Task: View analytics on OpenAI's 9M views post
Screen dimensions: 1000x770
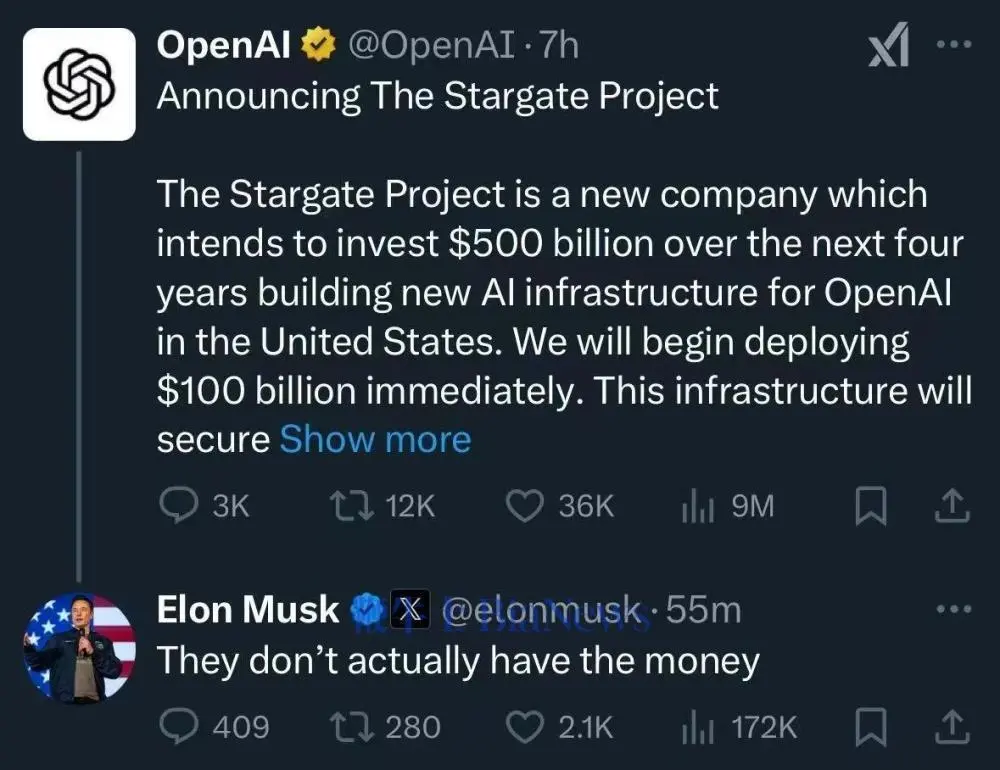Action: click(695, 507)
